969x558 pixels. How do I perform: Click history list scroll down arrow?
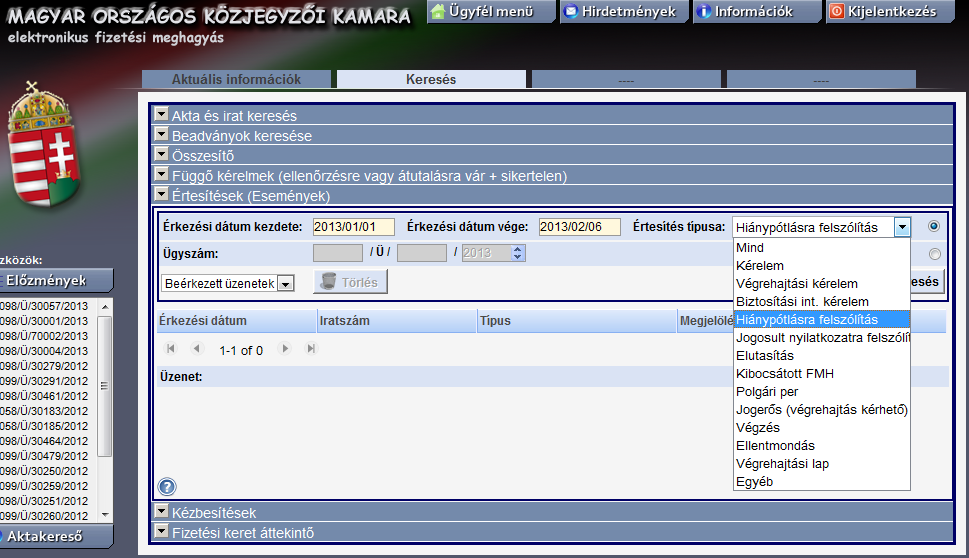pos(105,514)
